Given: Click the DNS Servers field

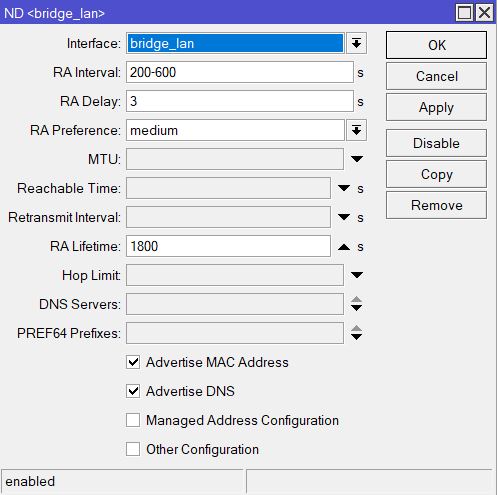Looking at the screenshot, I should click(235, 304).
